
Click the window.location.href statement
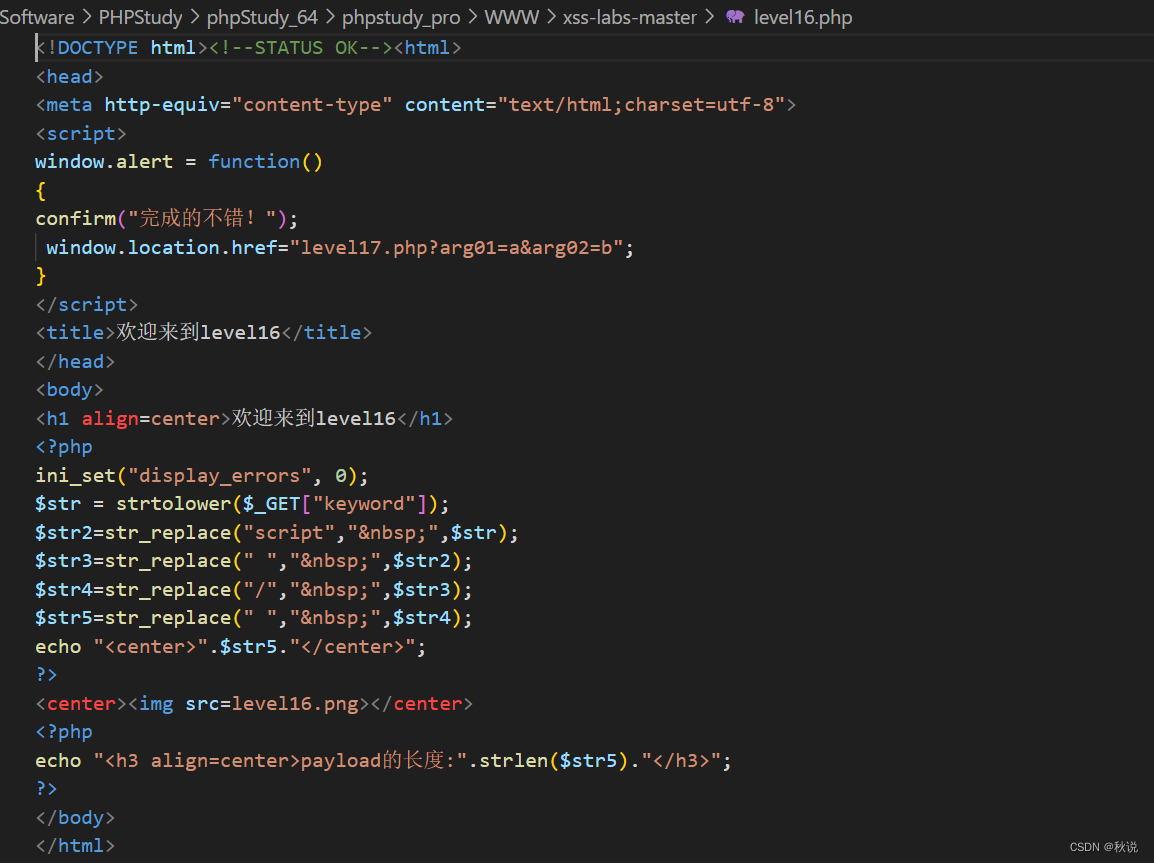340,247
